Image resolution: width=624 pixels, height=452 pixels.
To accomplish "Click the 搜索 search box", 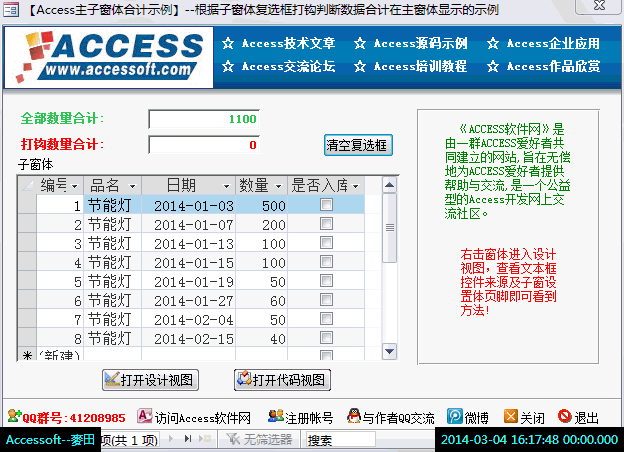I will 341,440.
